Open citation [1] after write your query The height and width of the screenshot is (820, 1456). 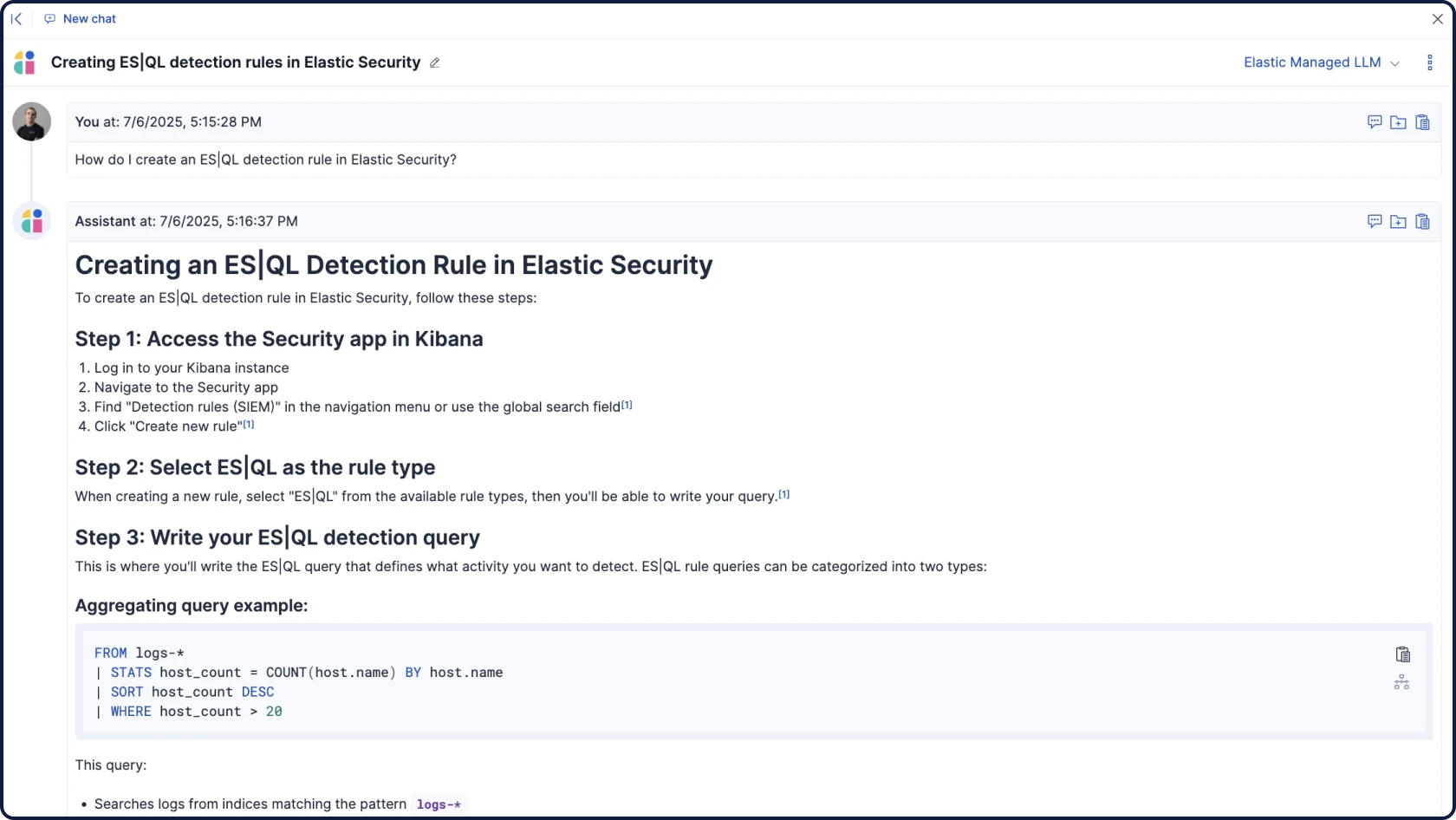coord(784,494)
